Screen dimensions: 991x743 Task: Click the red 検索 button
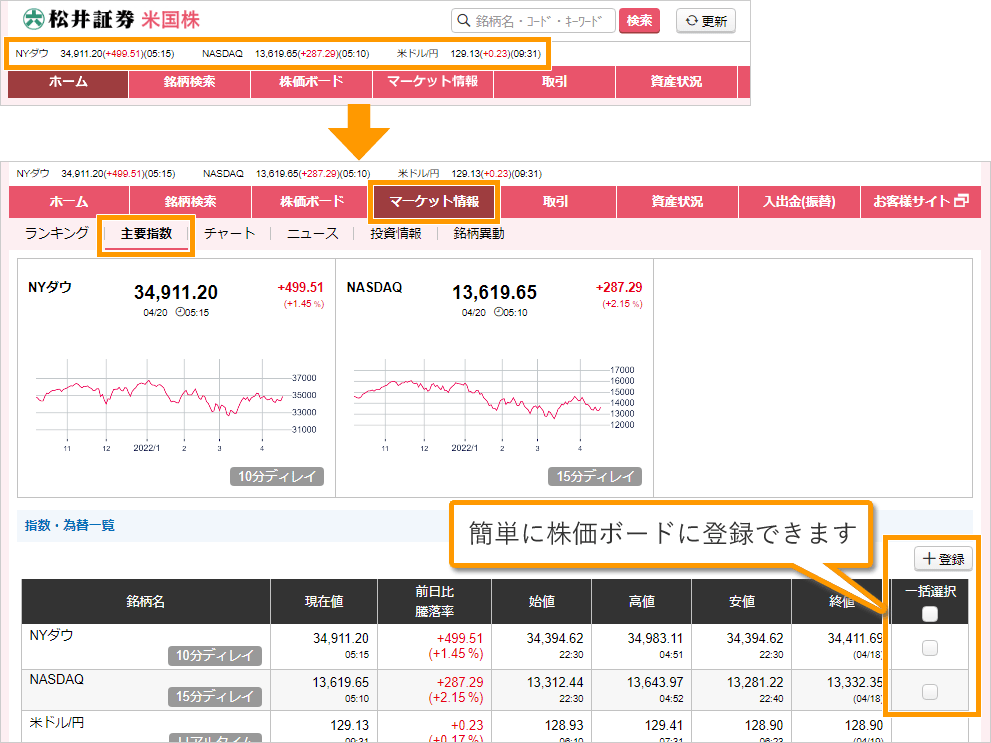click(640, 21)
